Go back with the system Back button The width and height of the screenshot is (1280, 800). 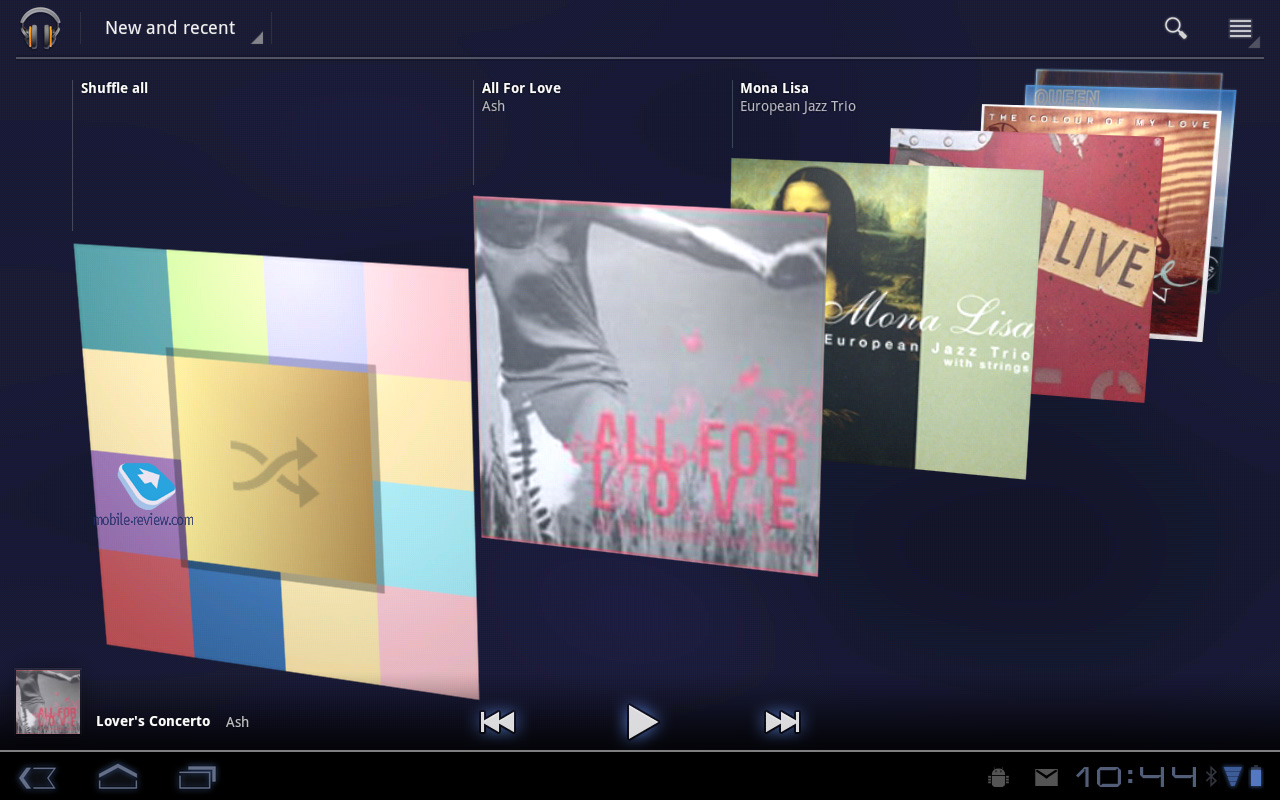coord(37,777)
